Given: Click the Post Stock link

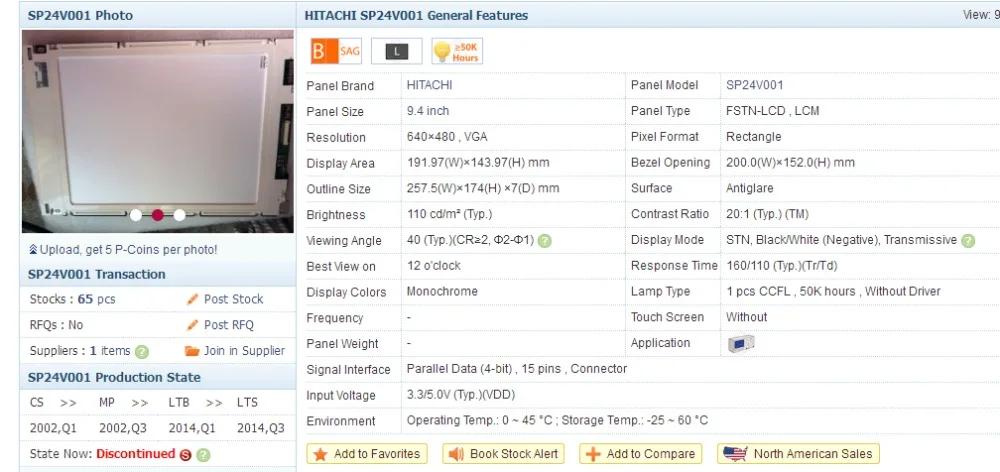Looking at the screenshot, I should [233, 299].
